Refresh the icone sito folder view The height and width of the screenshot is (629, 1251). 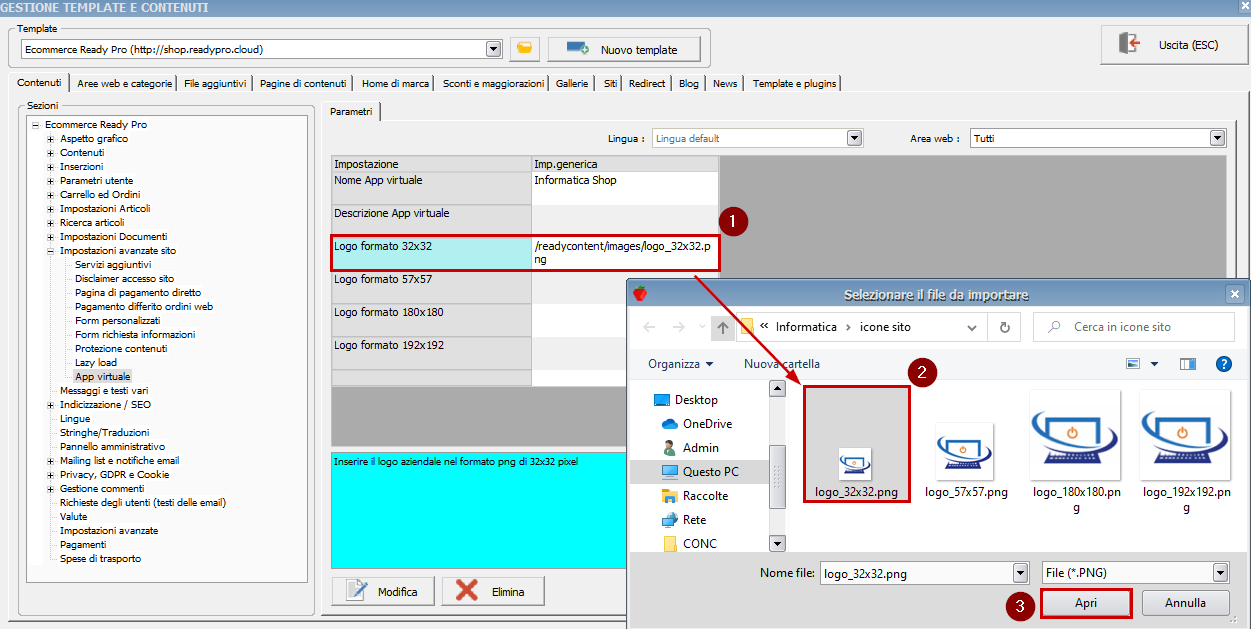(x=1005, y=327)
